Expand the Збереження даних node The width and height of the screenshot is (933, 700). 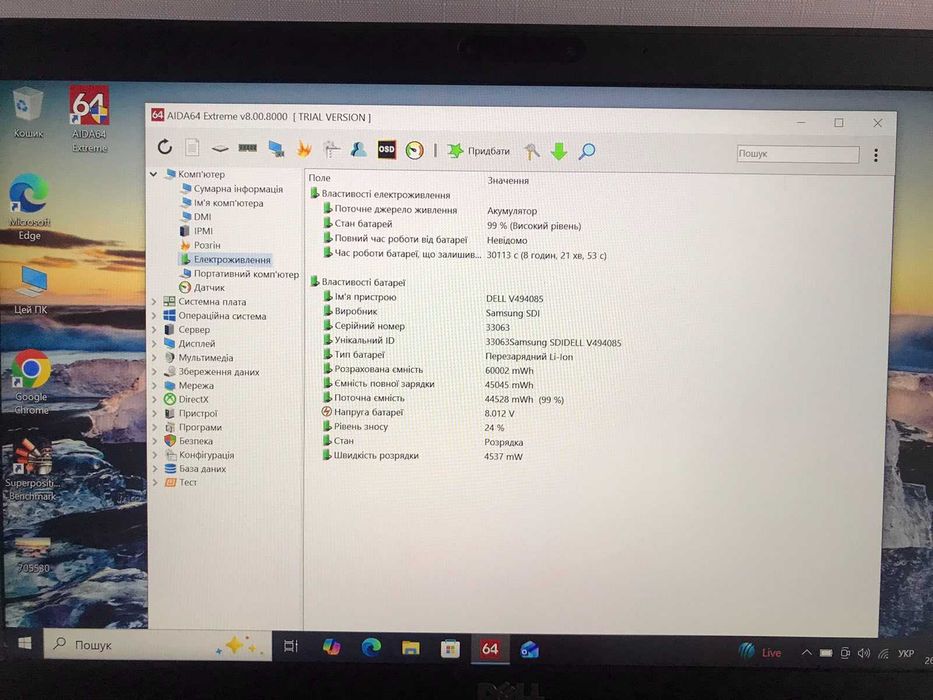coord(155,371)
